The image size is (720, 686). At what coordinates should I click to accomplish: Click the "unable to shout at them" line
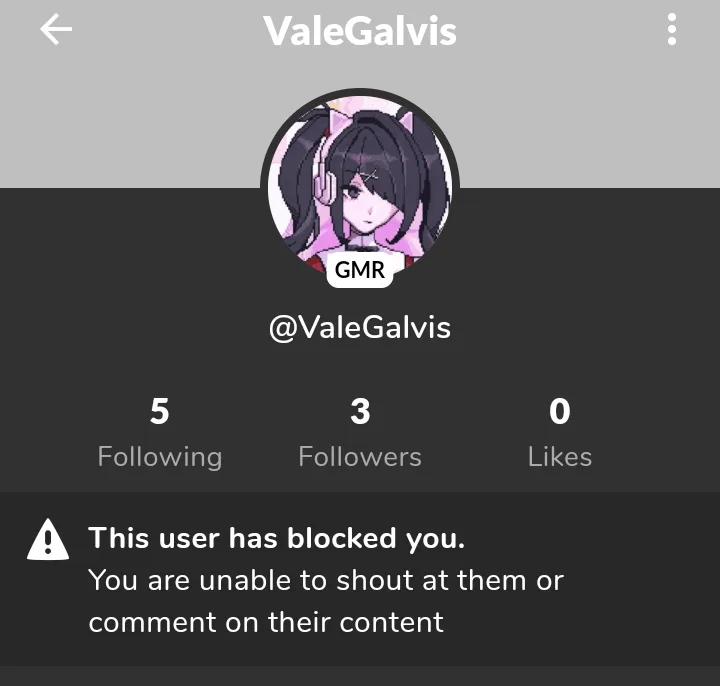click(x=326, y=580)
